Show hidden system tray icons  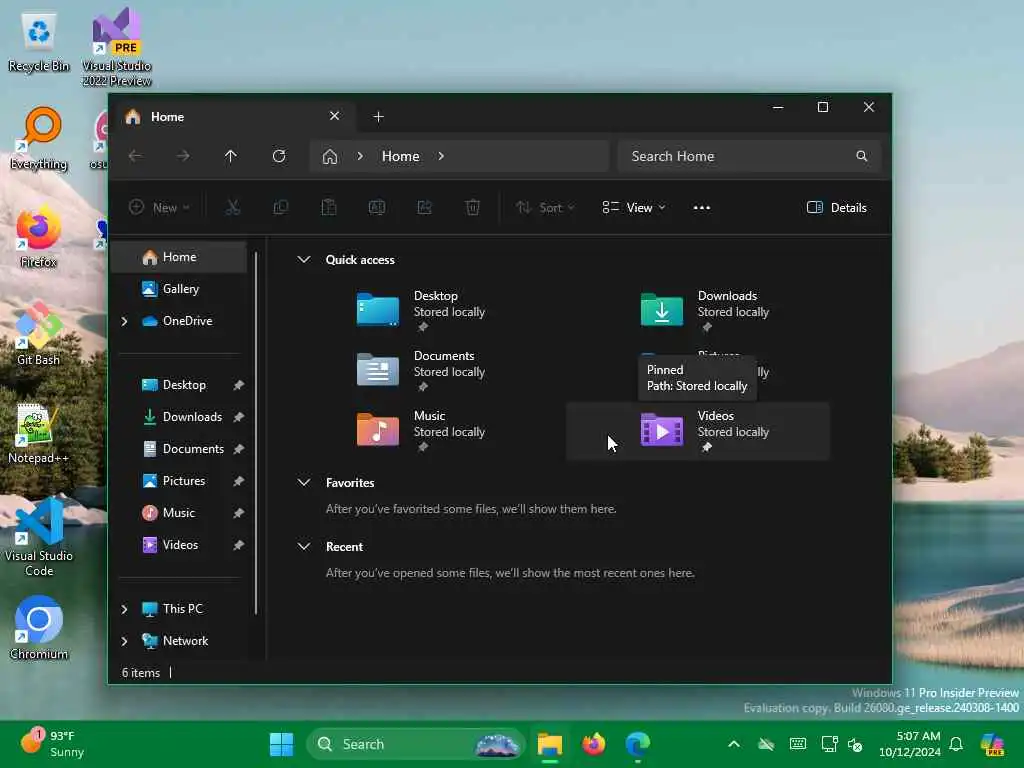pyautogui.click(x=734, y=744)
